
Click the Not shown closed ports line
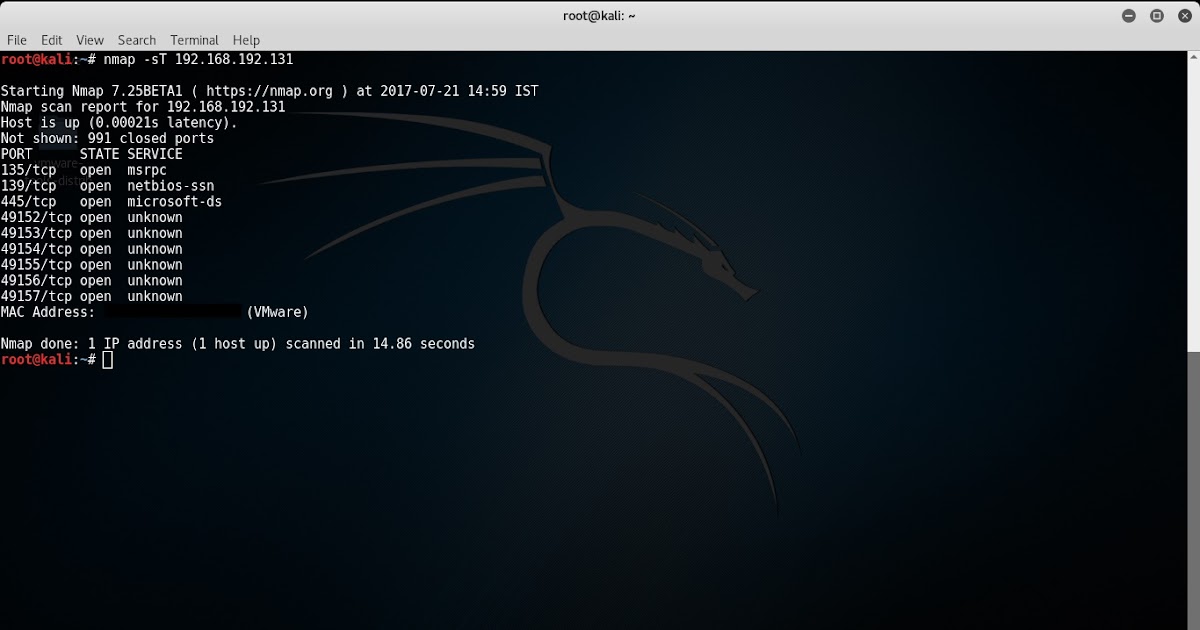pyautogui.click(x=106, y=138)
